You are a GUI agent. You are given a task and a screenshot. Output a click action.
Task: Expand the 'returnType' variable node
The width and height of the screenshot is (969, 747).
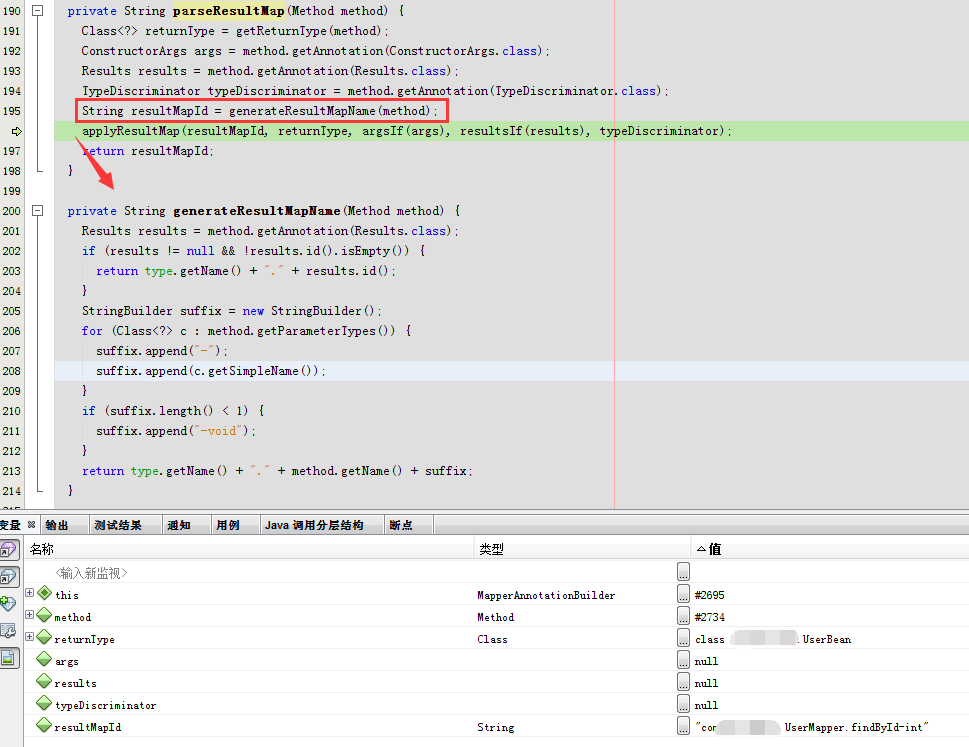coord(29,636)
